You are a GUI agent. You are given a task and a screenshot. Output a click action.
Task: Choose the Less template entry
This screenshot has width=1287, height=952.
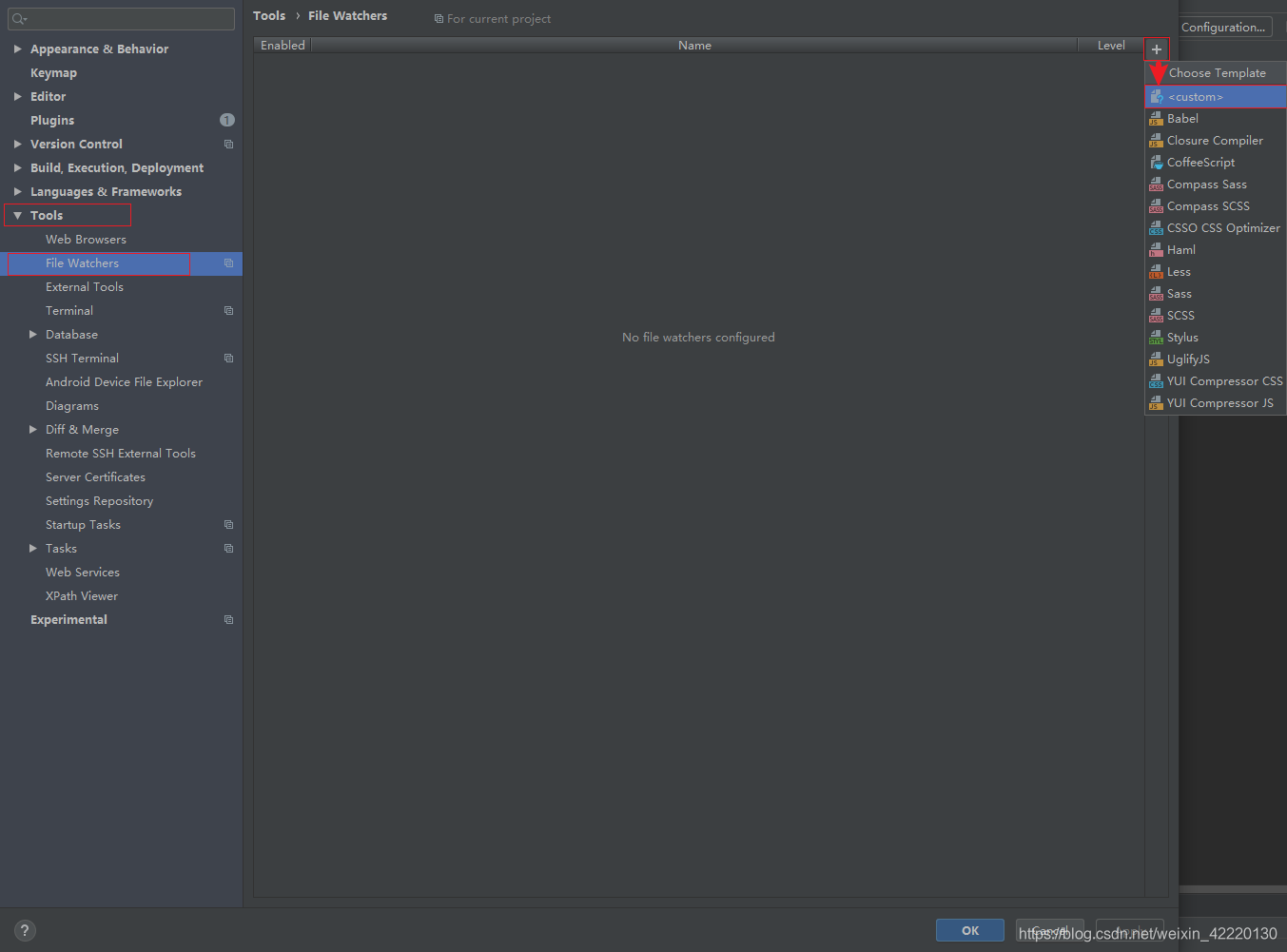point(1216,272)
